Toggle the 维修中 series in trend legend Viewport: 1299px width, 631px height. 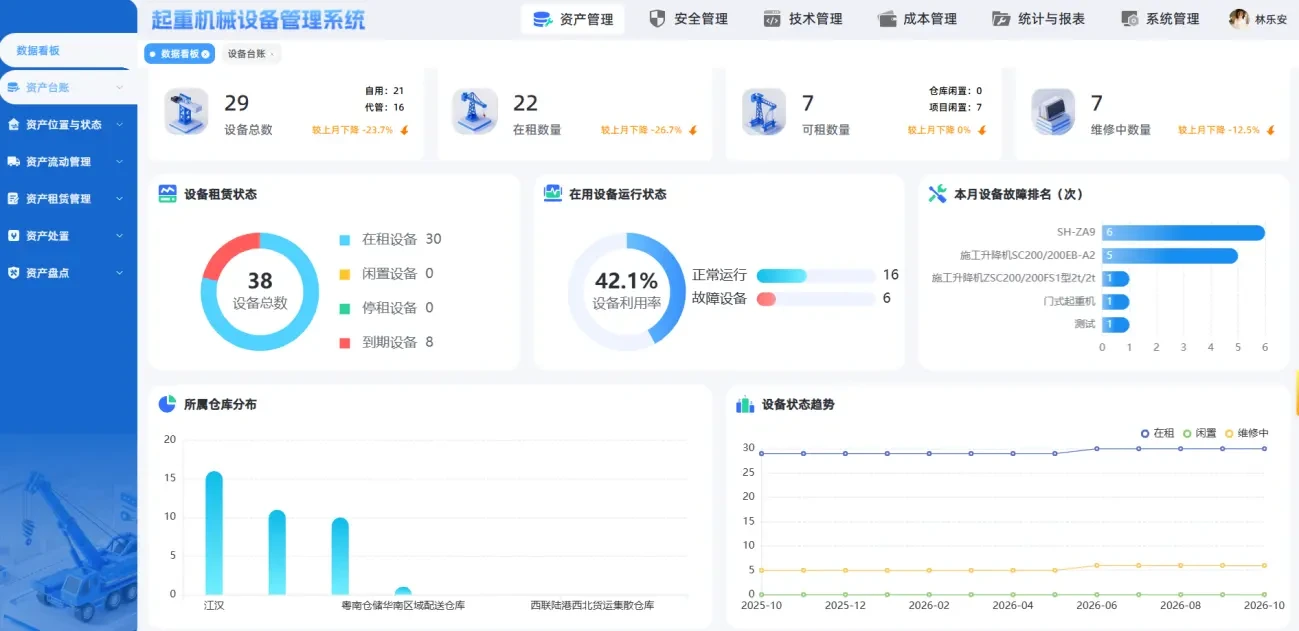(1247, 433)
